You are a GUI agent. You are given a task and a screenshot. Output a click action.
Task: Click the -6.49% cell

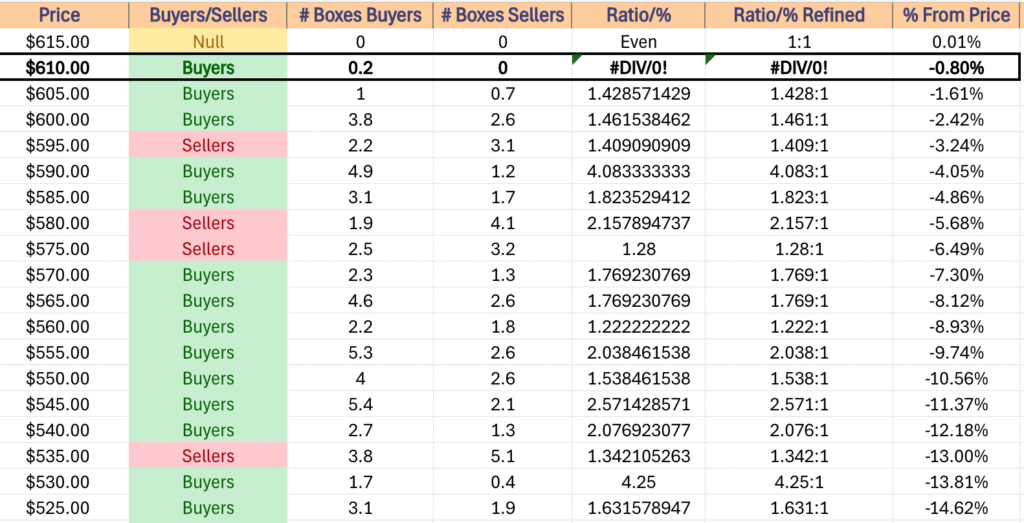point(958,249)
